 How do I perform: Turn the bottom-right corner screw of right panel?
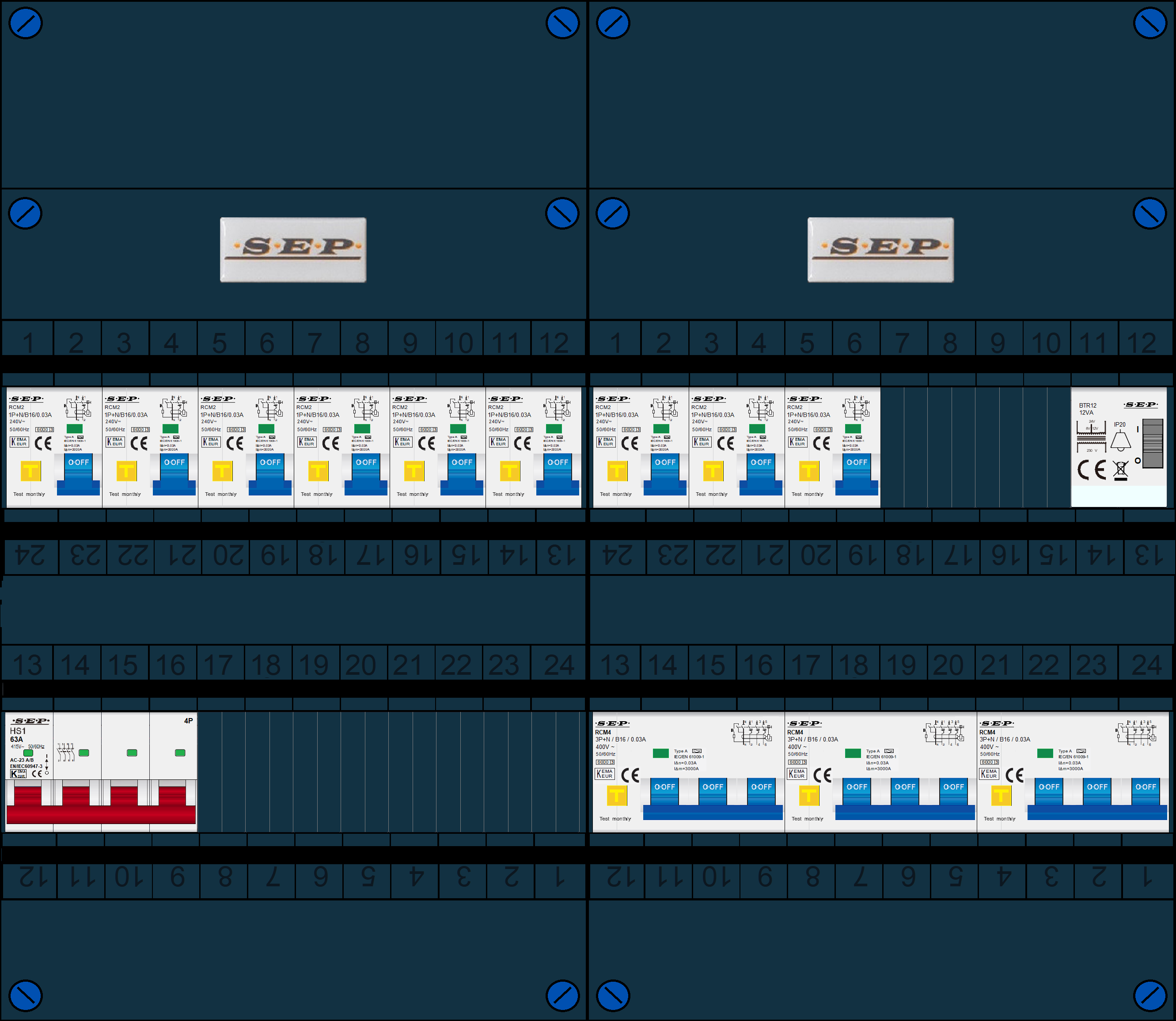coord(1150,996)
